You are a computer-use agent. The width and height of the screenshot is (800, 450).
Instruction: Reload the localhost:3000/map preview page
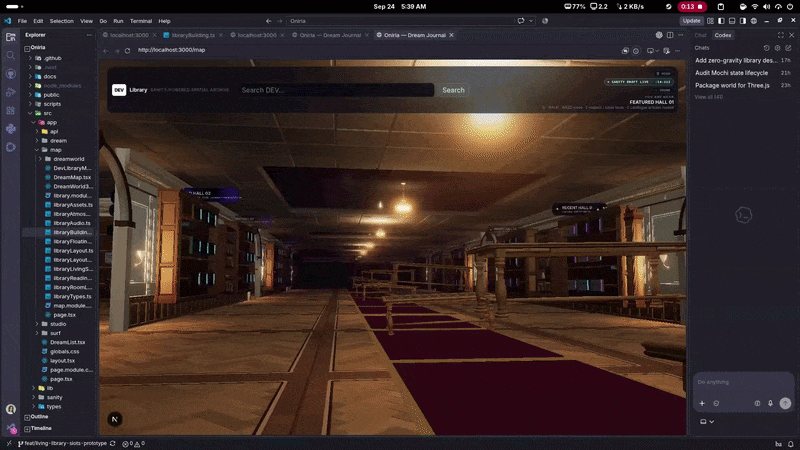pos(128,51)
